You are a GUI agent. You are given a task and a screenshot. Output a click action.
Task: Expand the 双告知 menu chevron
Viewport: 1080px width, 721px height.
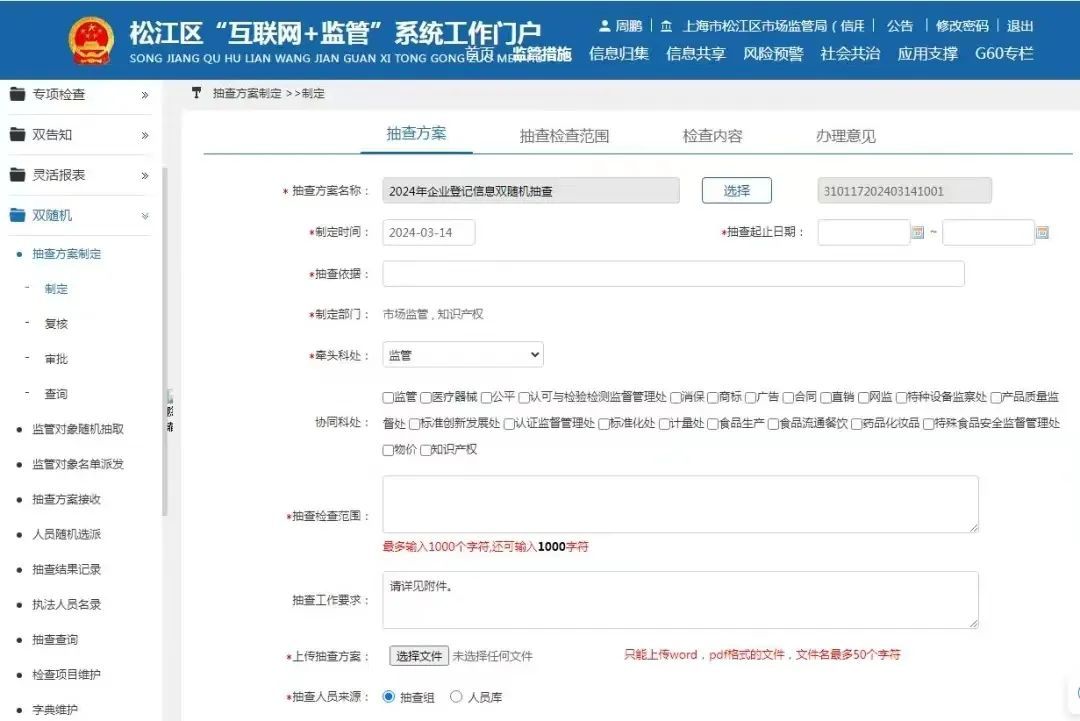point(145,136)
